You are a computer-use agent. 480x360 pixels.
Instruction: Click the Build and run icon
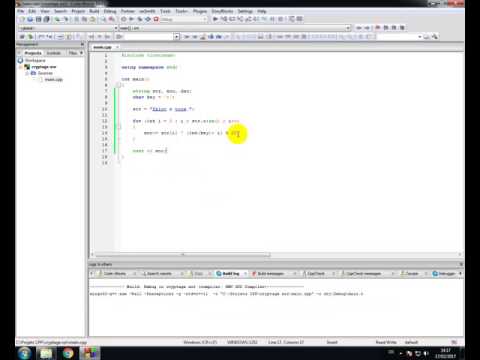click(x=140, y=19)
